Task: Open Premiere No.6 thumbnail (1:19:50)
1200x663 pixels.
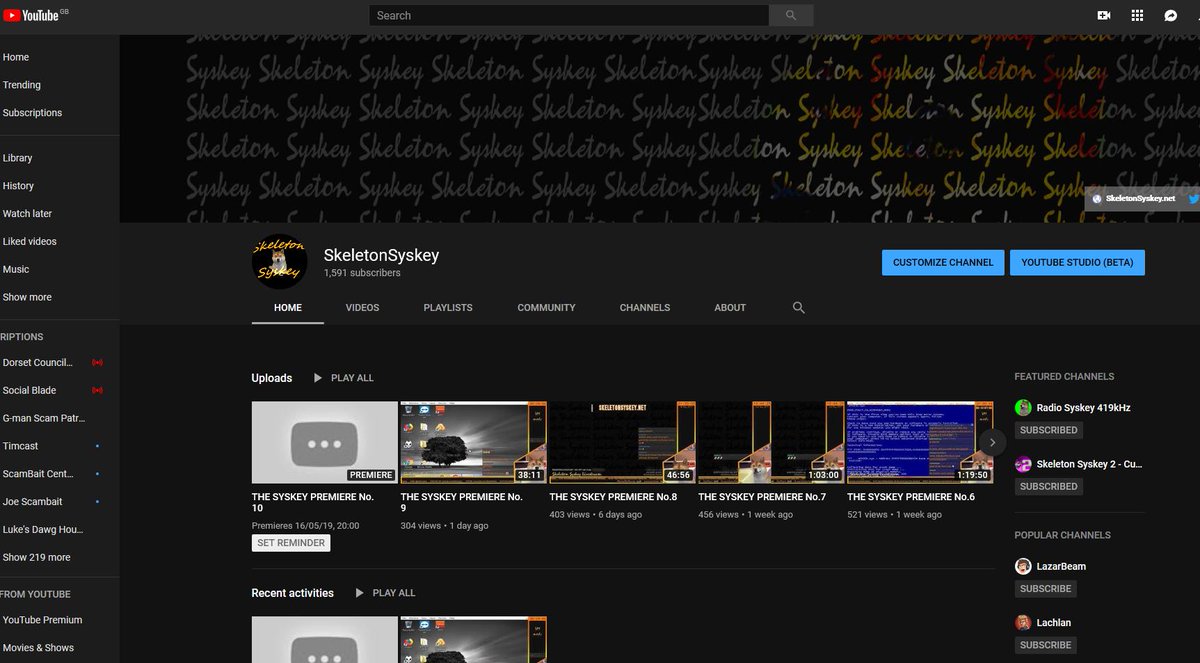Action: point(920,443)
